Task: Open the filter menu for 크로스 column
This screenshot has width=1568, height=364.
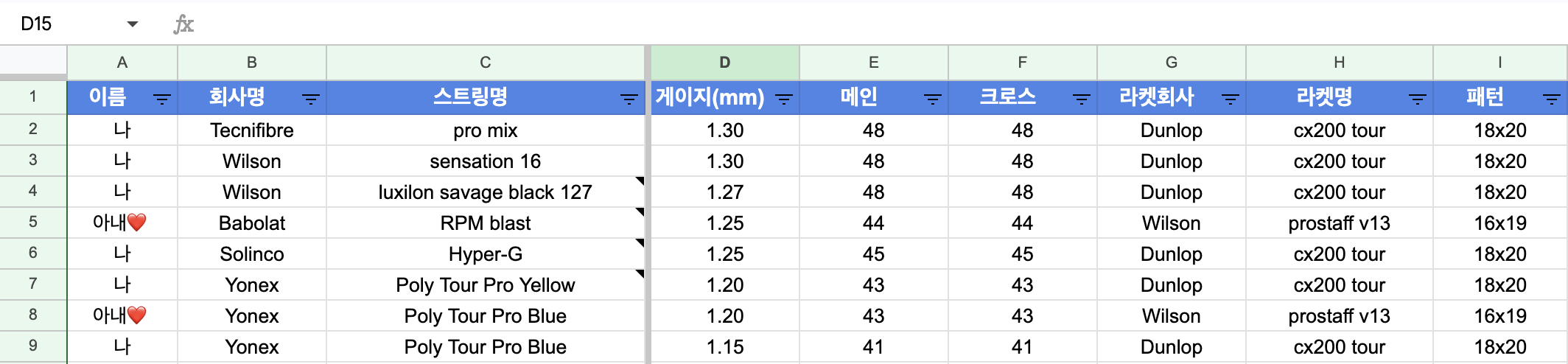Action: pos(1082,99)
